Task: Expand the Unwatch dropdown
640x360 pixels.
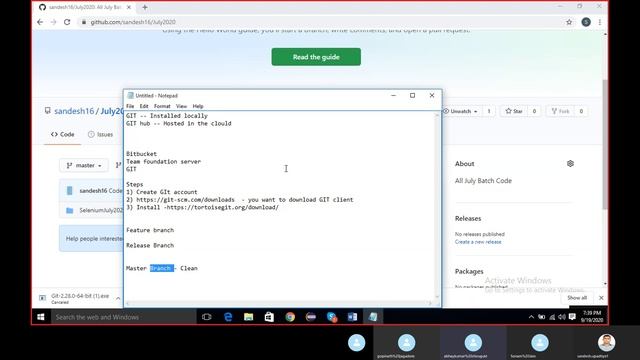Action: pos(460,111)
